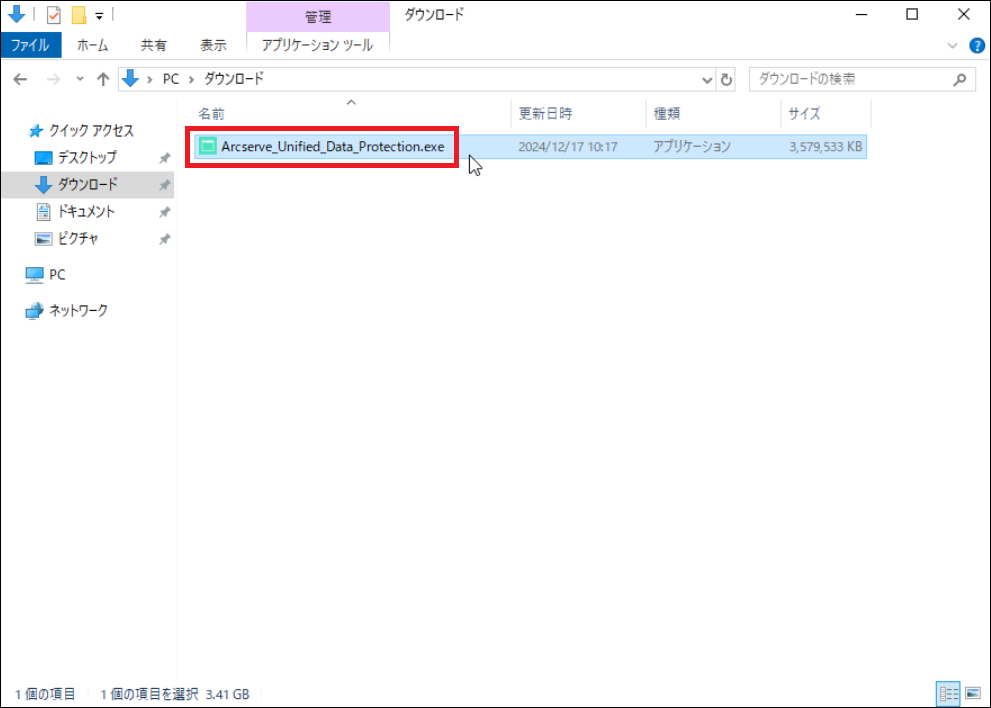The image size is (991, 708).
Task: Sort by the 種類 column header
Action: tap(667, 114)
